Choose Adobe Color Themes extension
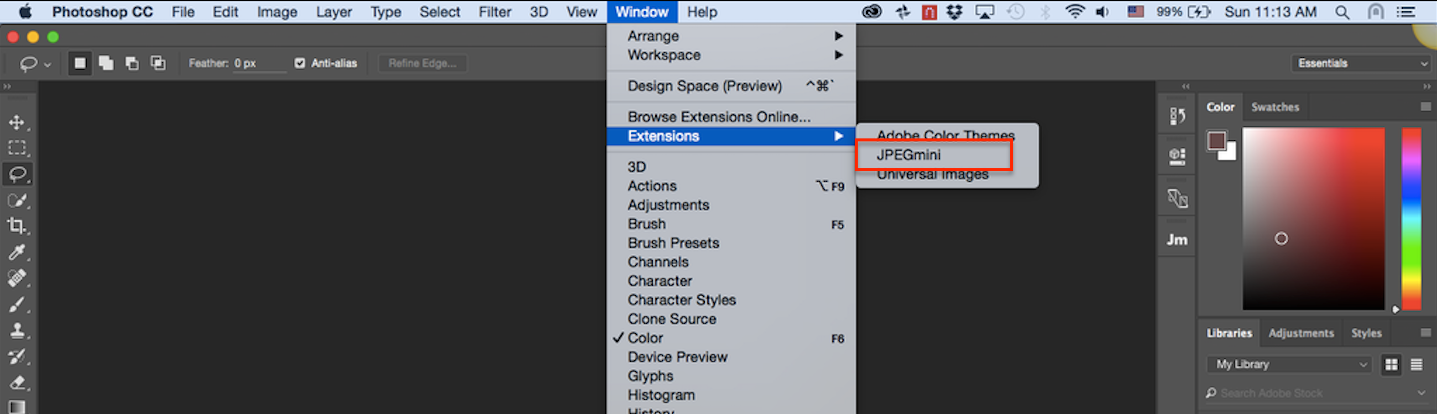Viewport: 1437px width, 414px height. (947, 136)
